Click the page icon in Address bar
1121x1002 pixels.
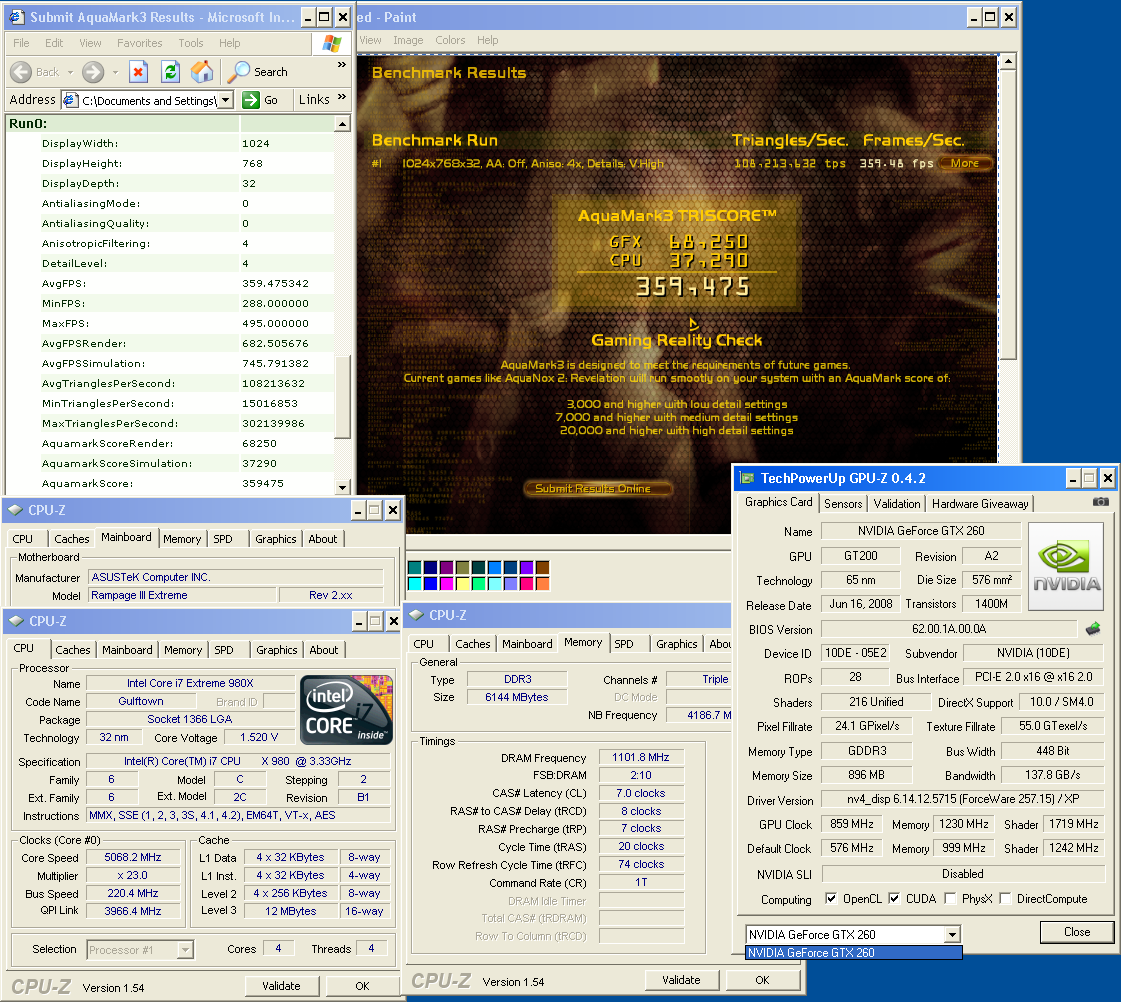coord(71,100)
